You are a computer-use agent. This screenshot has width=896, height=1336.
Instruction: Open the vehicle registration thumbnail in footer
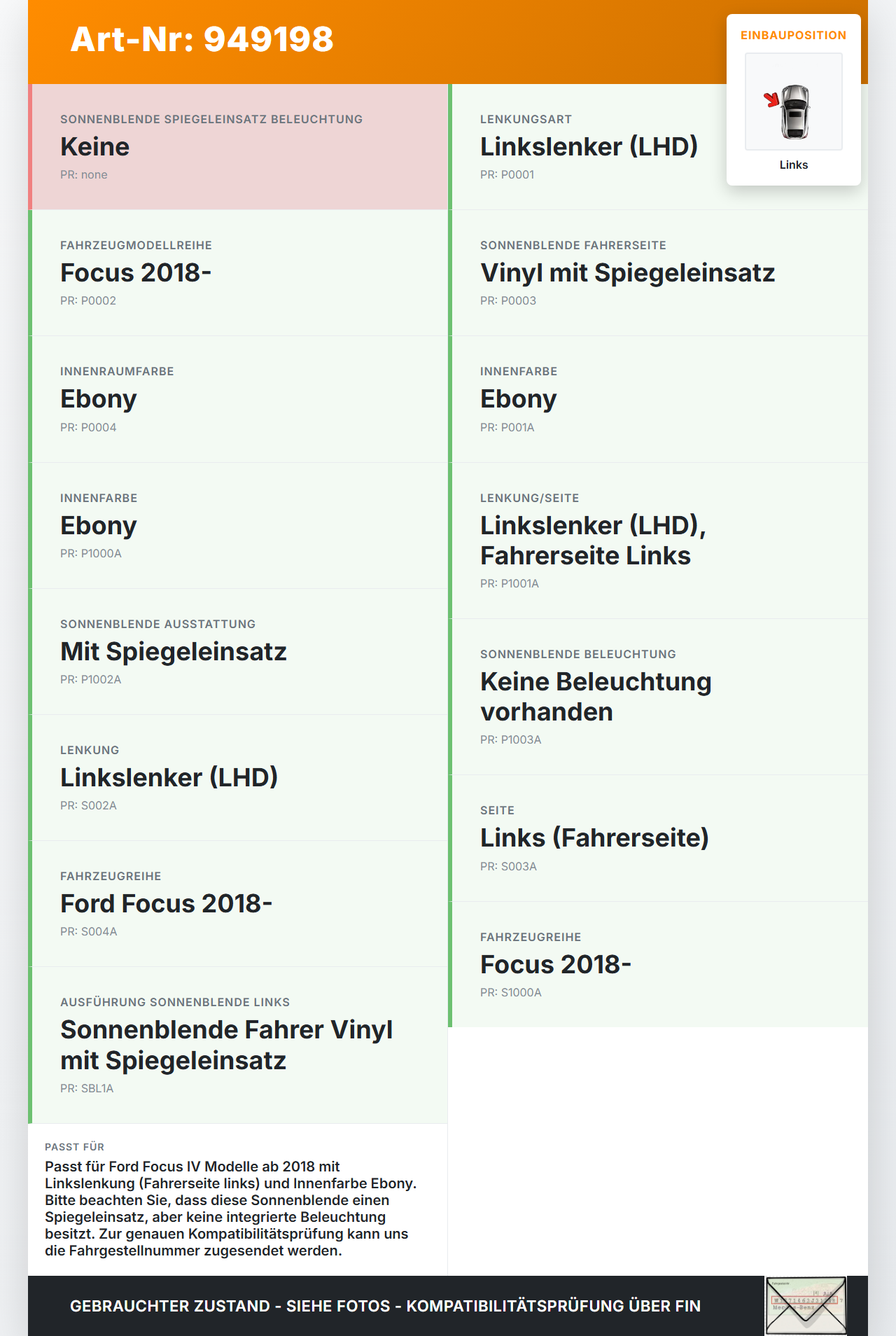[806, 1305]
